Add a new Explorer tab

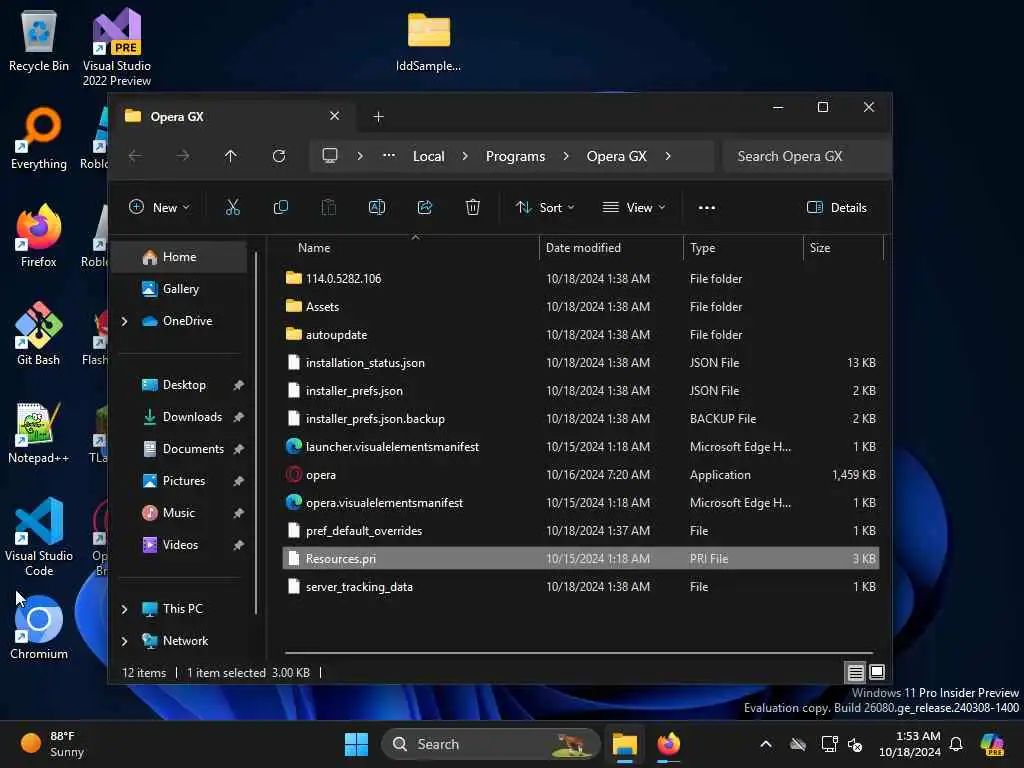(x=378, y=116)
